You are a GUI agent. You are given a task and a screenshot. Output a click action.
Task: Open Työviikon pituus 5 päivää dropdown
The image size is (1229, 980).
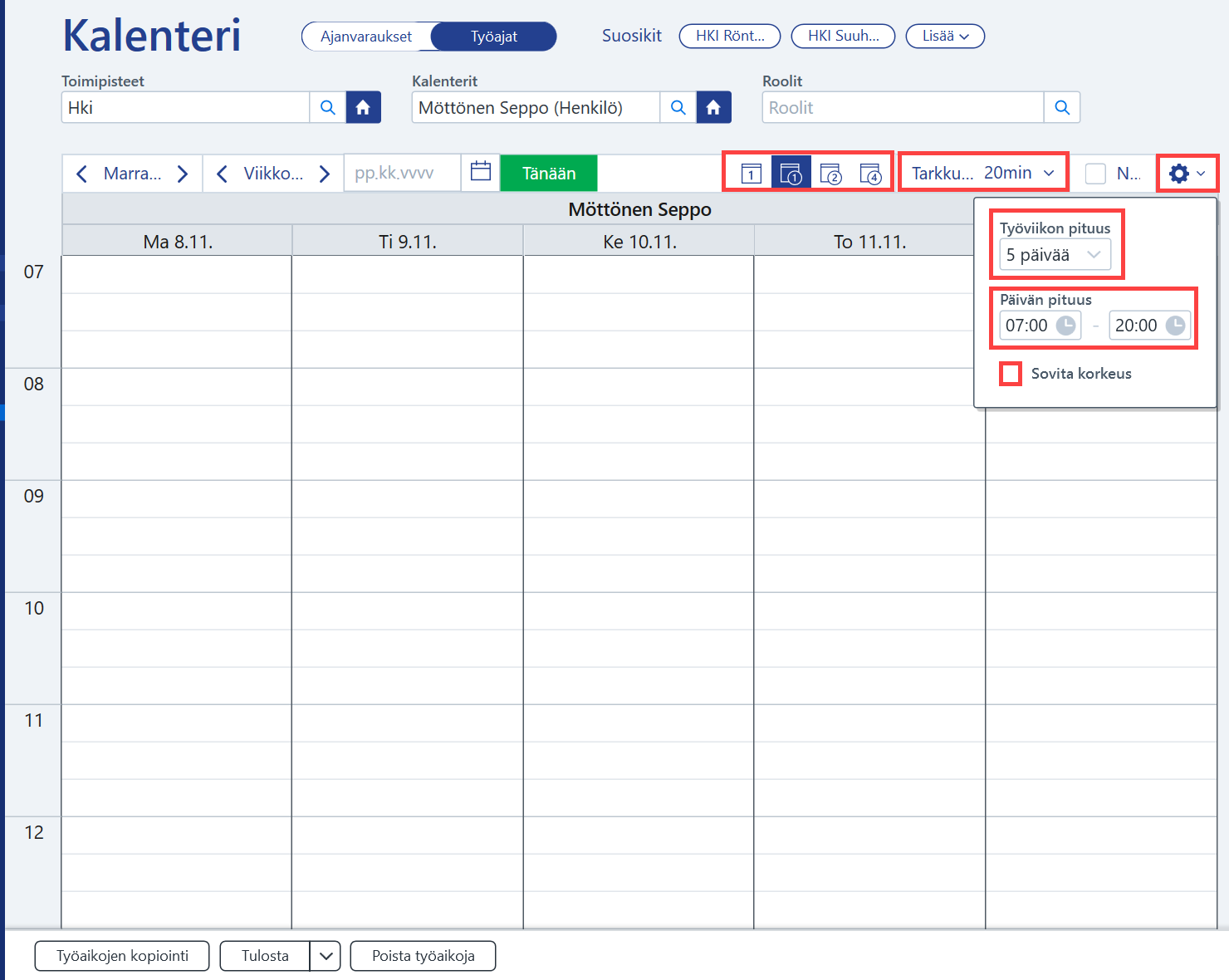[1055, 255]
